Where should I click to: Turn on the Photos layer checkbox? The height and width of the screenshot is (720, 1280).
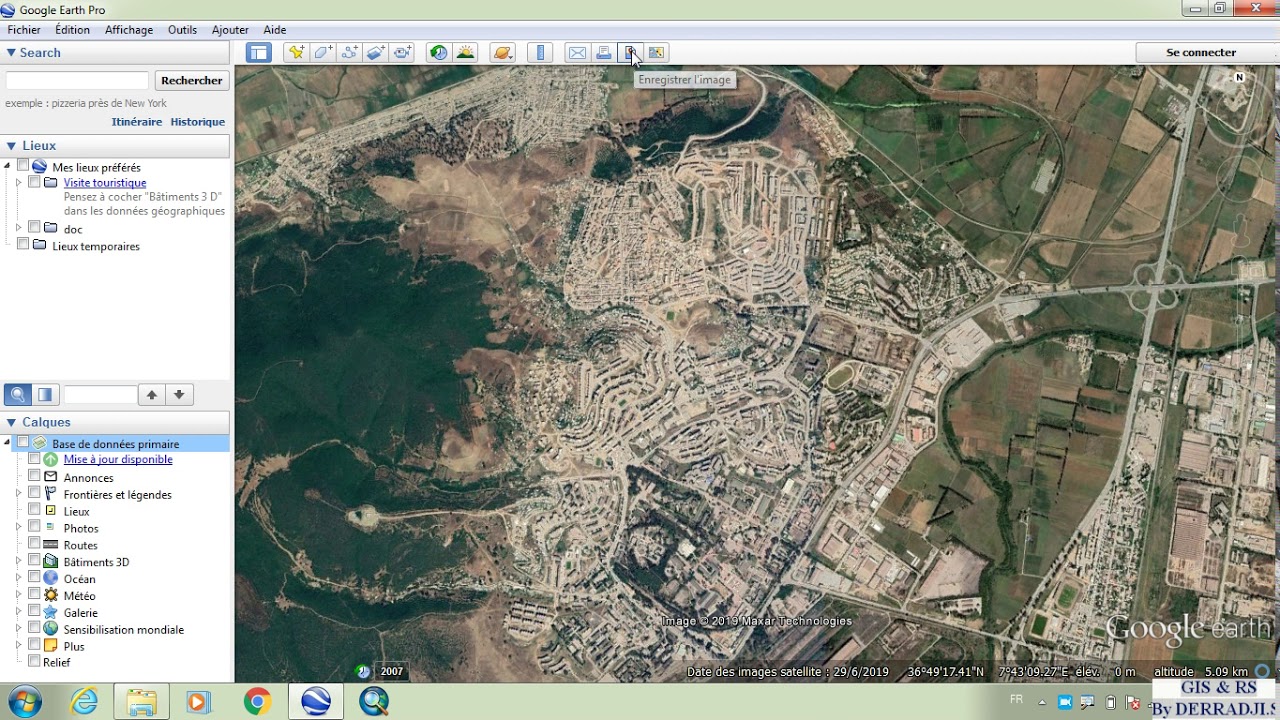(x=34, y=527)
